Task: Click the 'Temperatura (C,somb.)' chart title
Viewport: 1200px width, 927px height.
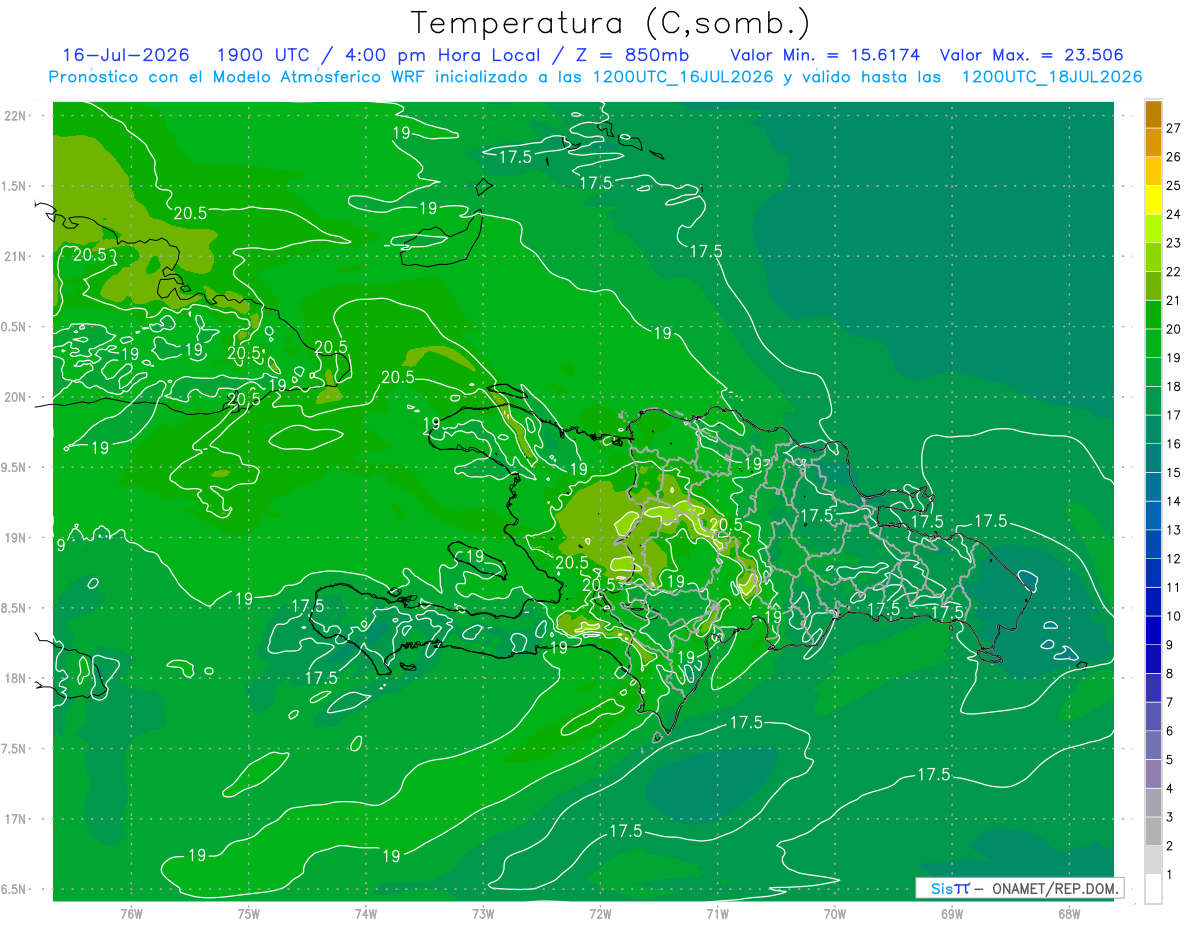Action: pyautogui.click(x=611, y=23)
